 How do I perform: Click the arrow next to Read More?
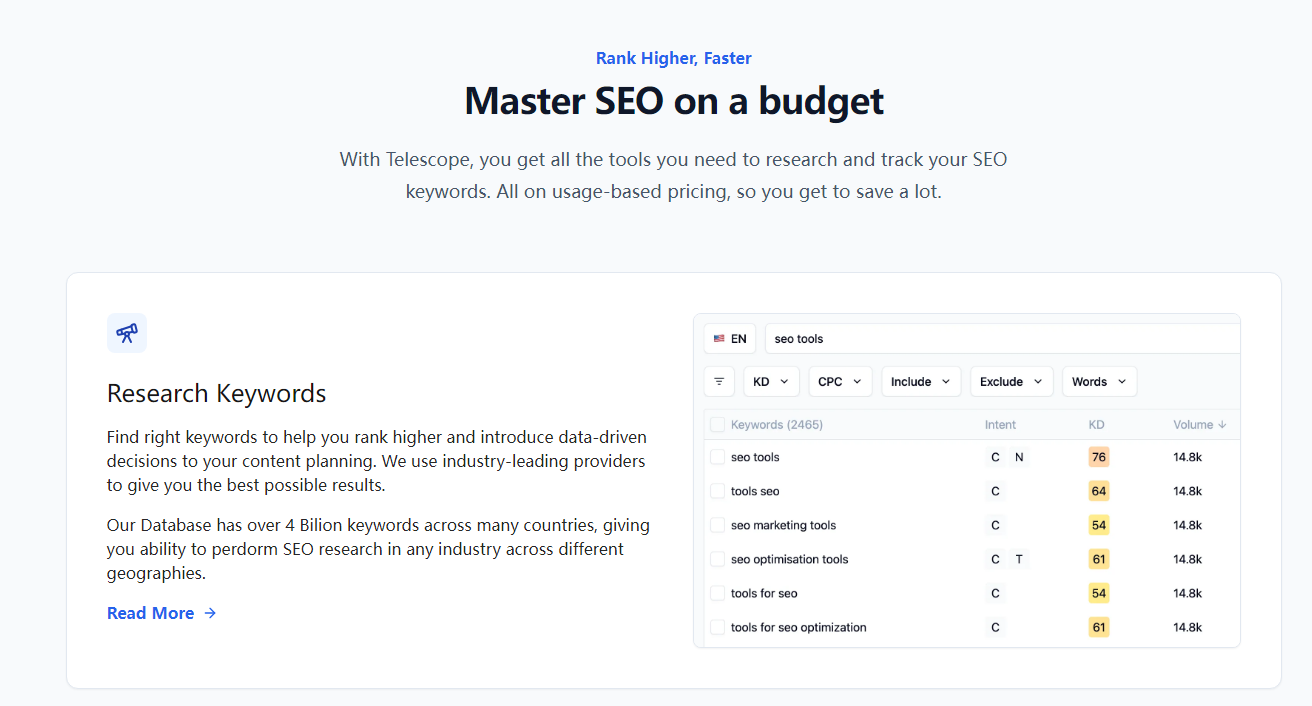pyautogui.click(x=210, y=613)
